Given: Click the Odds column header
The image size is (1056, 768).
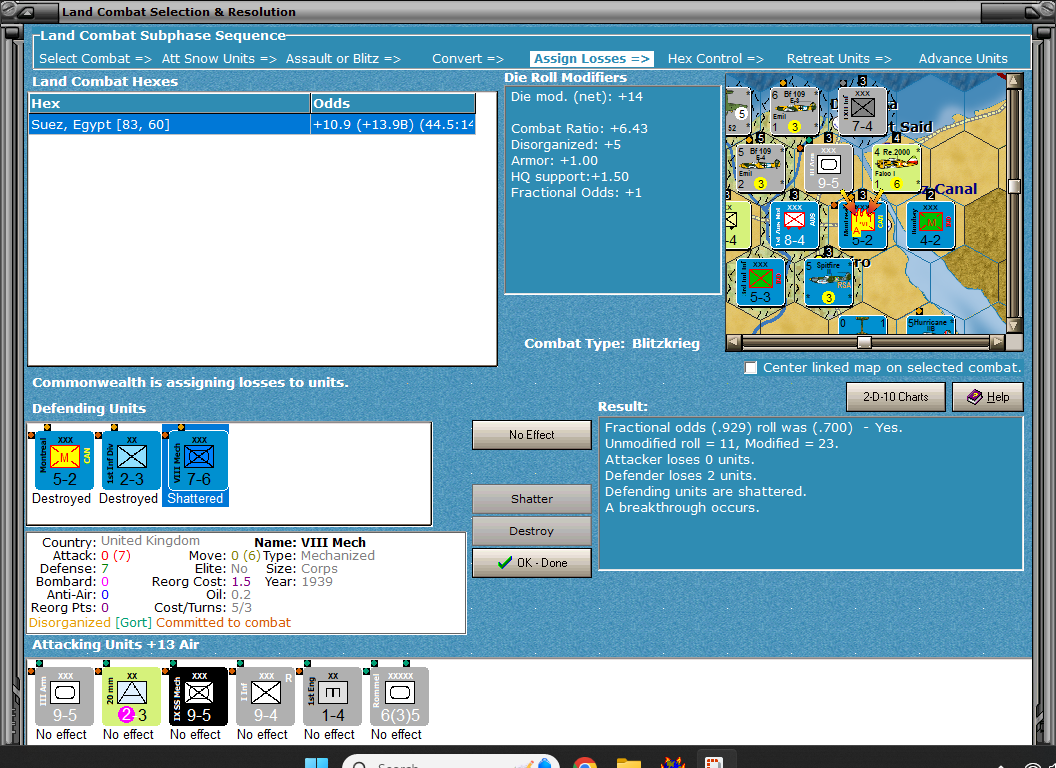Looking at the screenshot, I should [393, 103].
